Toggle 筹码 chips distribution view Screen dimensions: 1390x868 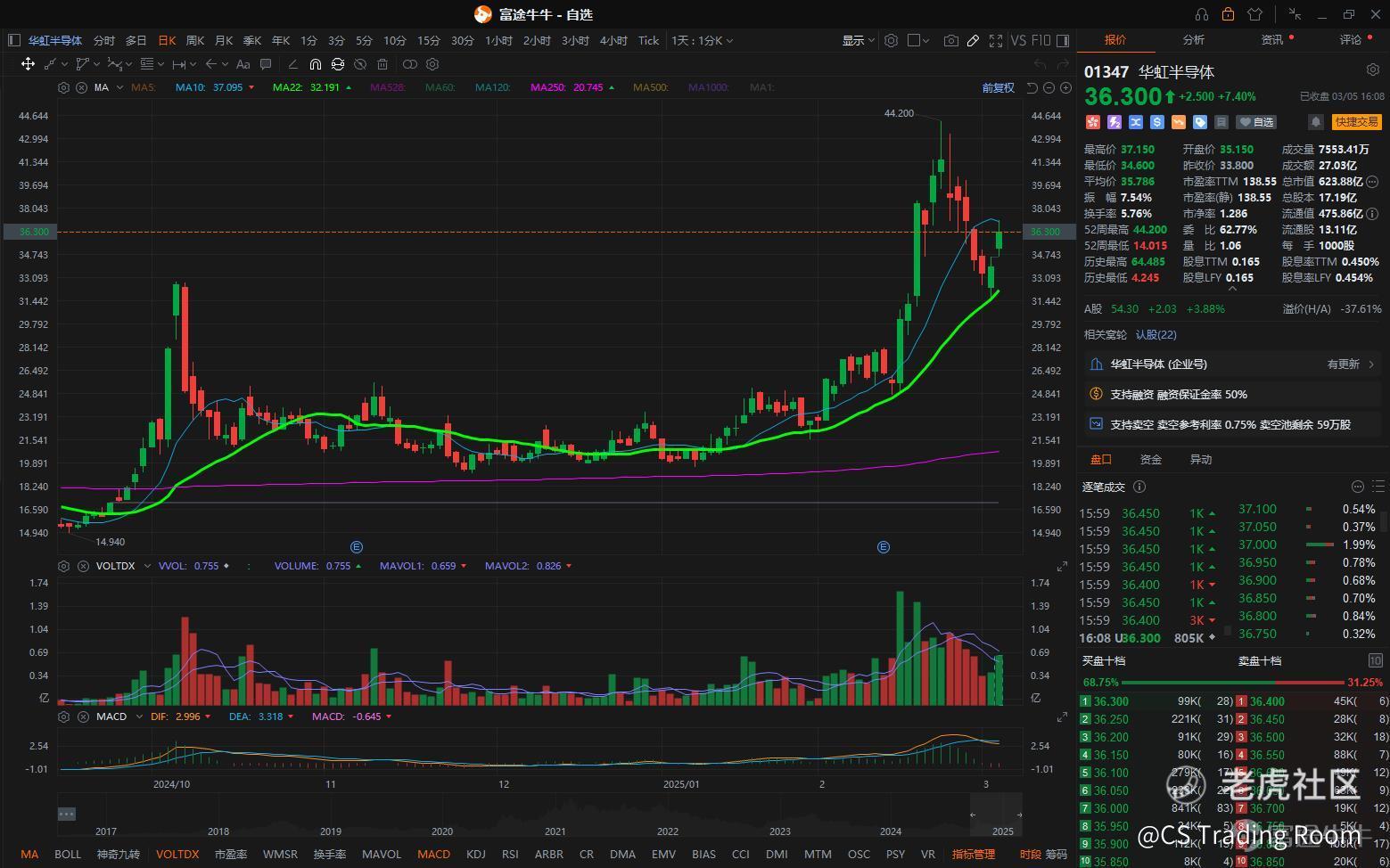coord(1056,854)
